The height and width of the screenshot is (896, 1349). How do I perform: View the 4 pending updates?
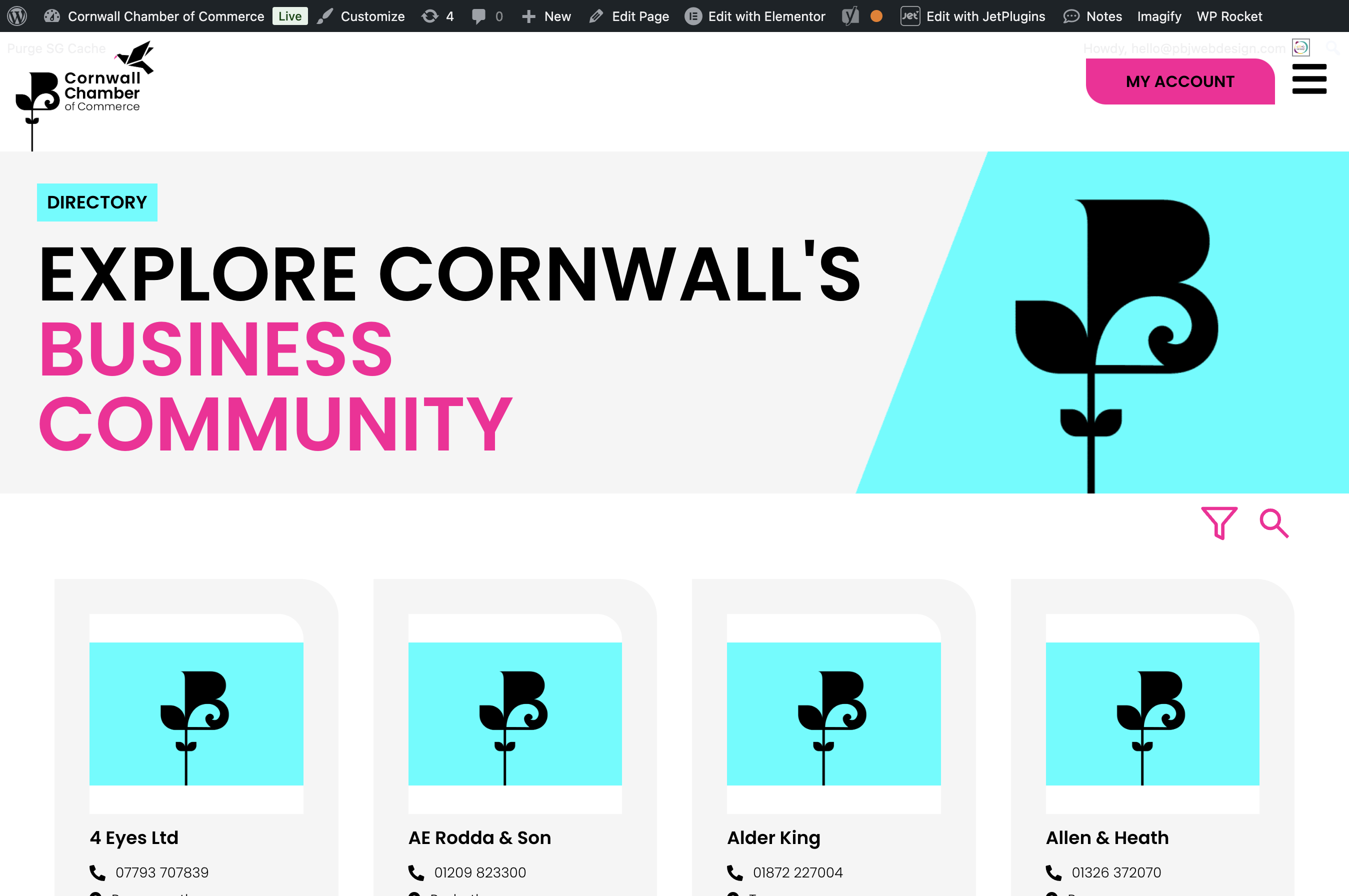[x=437, y=16]
